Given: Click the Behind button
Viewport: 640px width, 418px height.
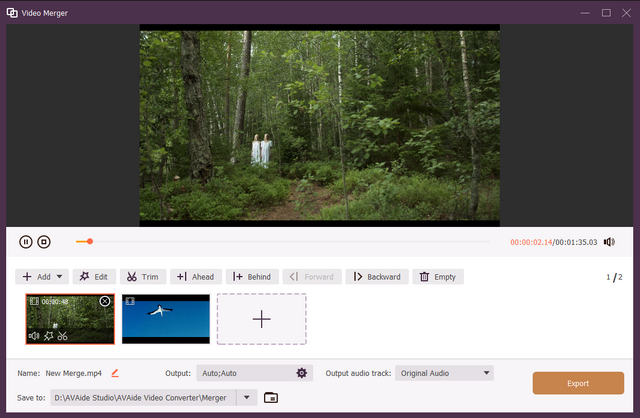Looking at the screenshot, I should 252,277.
